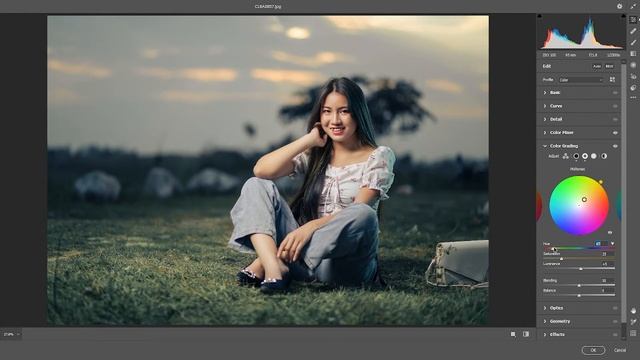Toggle Basic panel visibility eye

click(615, 93)
